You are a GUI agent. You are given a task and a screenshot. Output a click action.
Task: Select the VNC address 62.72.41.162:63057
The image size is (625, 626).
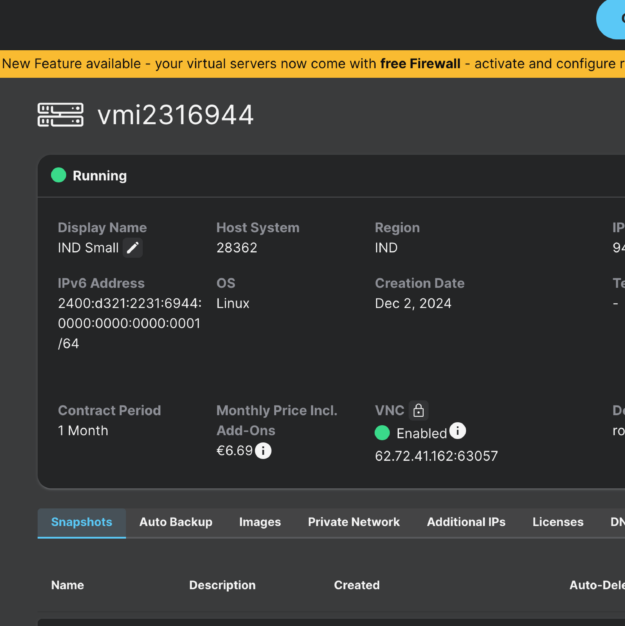(436, 456)
